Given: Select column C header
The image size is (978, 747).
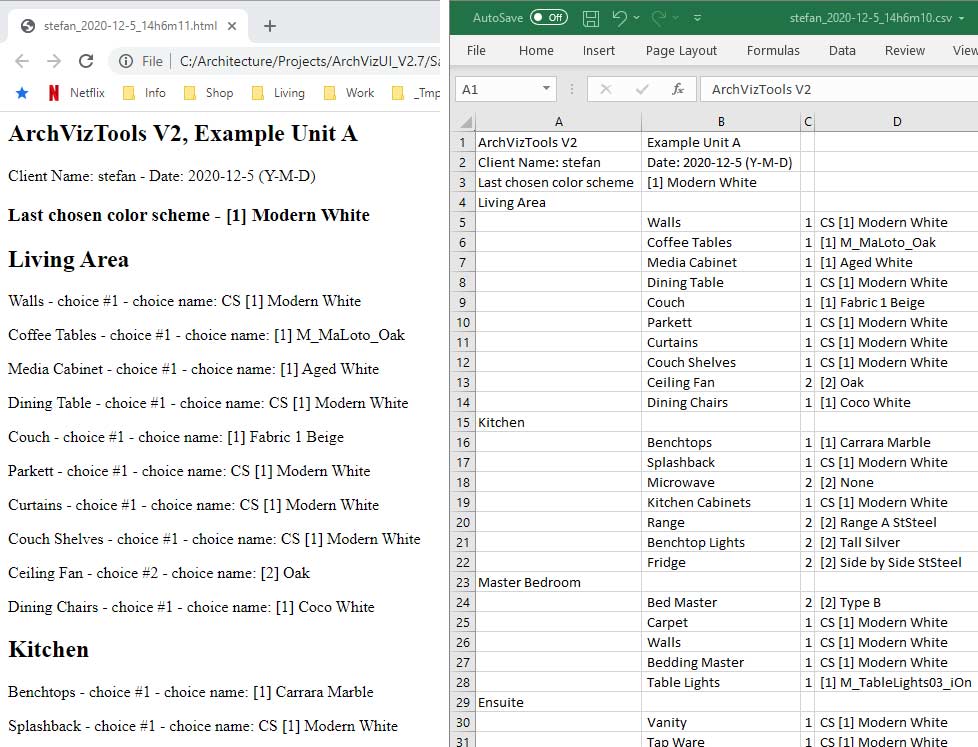Looking at the screenshot, I should pyautogui.click(x=808, y=122).
